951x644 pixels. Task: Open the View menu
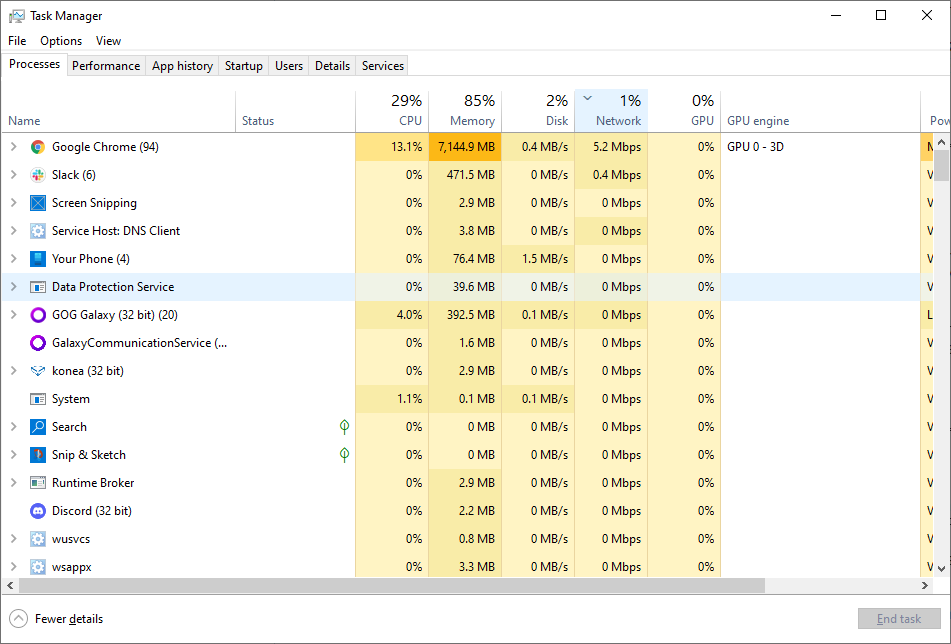(x=109, y=41)
